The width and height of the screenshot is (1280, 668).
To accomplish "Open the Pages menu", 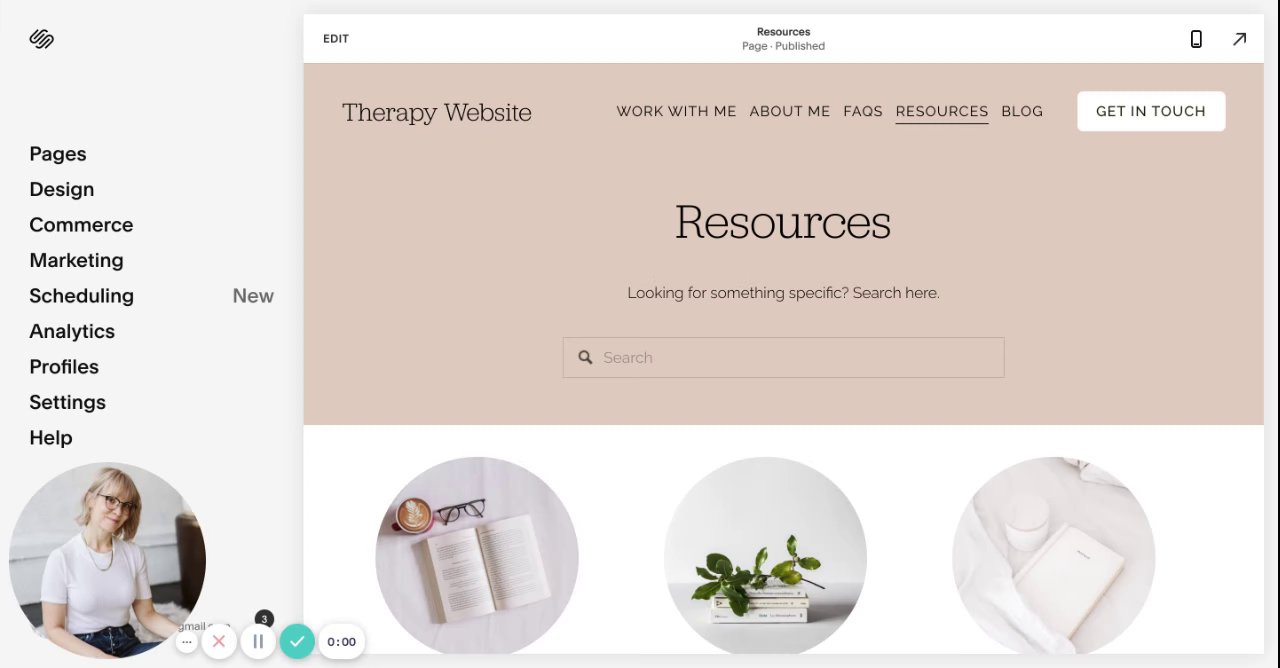I will (x=58, y=154).
